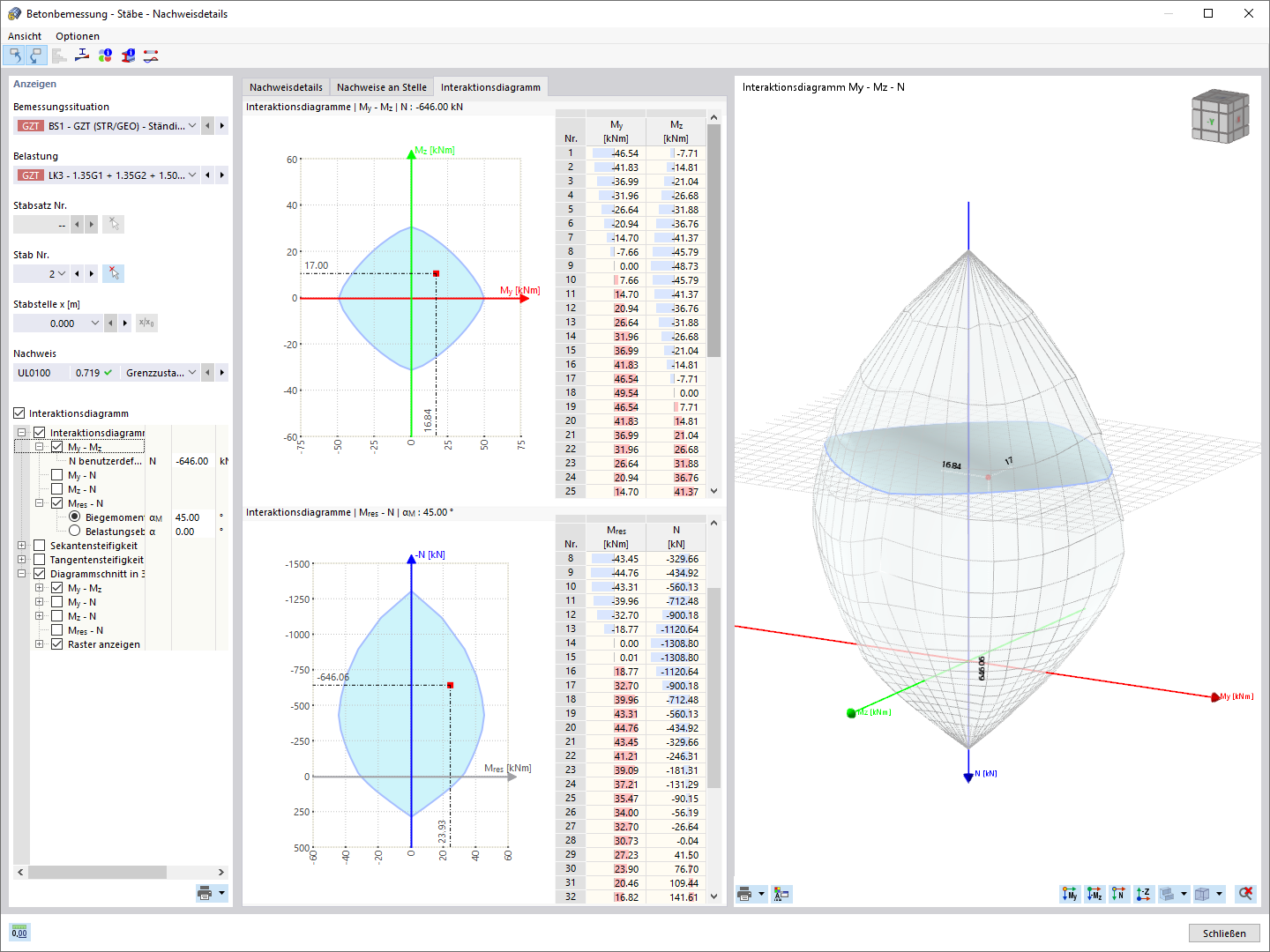Viewport: 1270px width, 952px height.
Task: Select the My view direction icon
Action: [x=1070, y=894]
